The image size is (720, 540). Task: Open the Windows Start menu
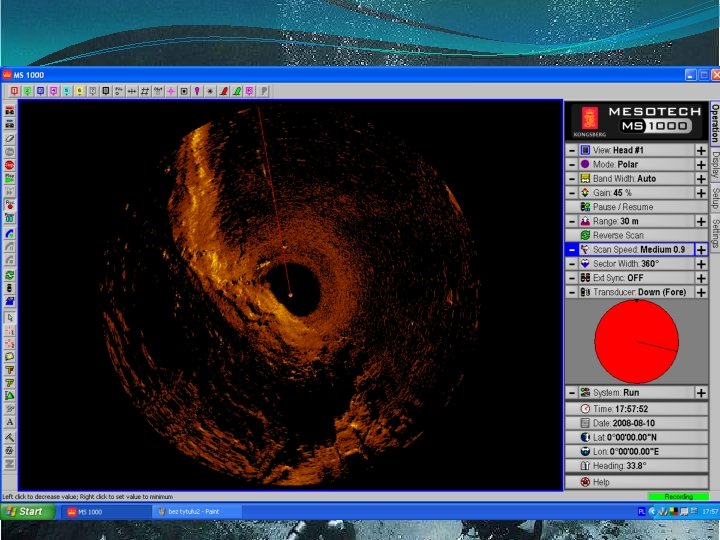point(28,512)
